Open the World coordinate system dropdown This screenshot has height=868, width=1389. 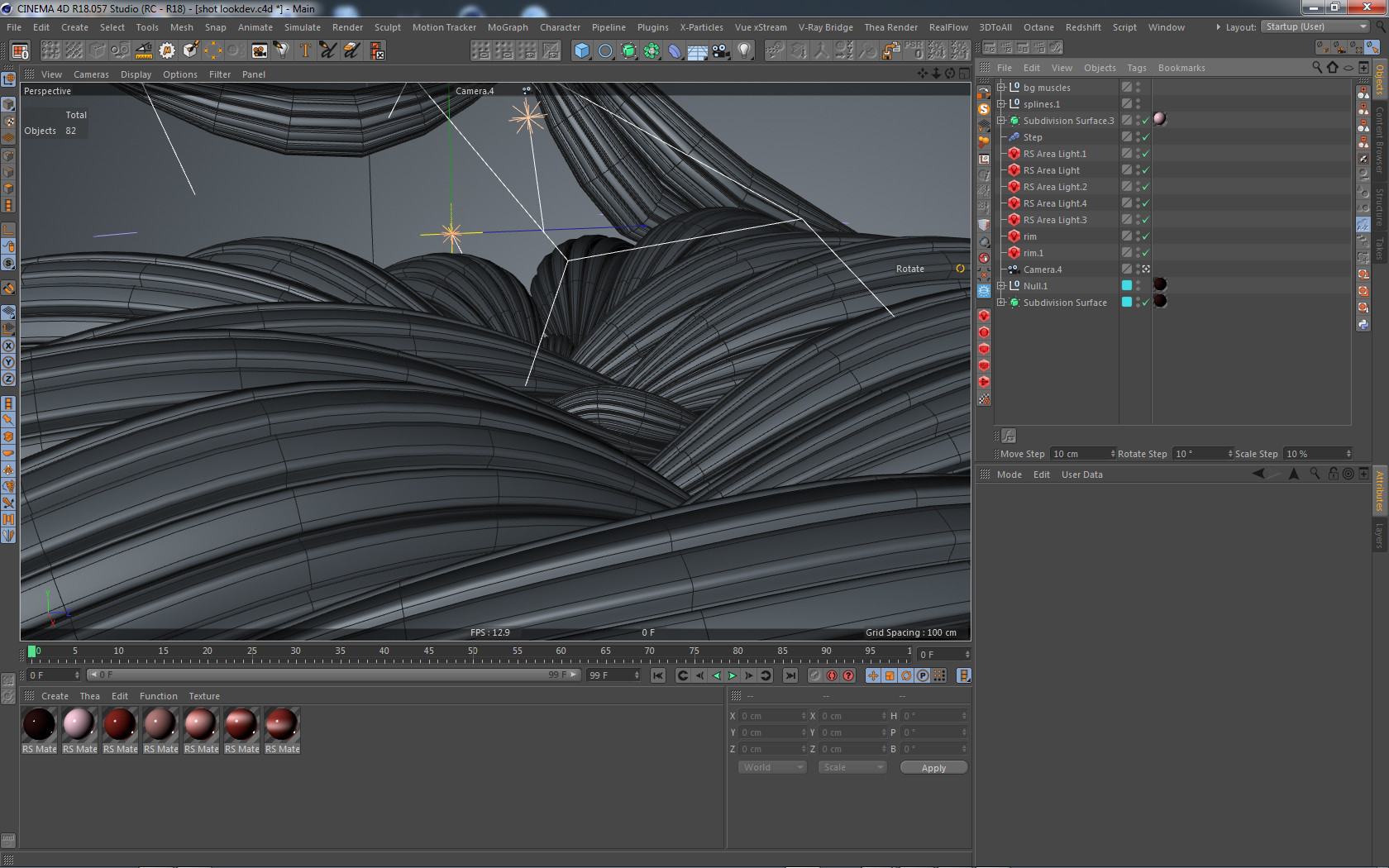[772, 767]
